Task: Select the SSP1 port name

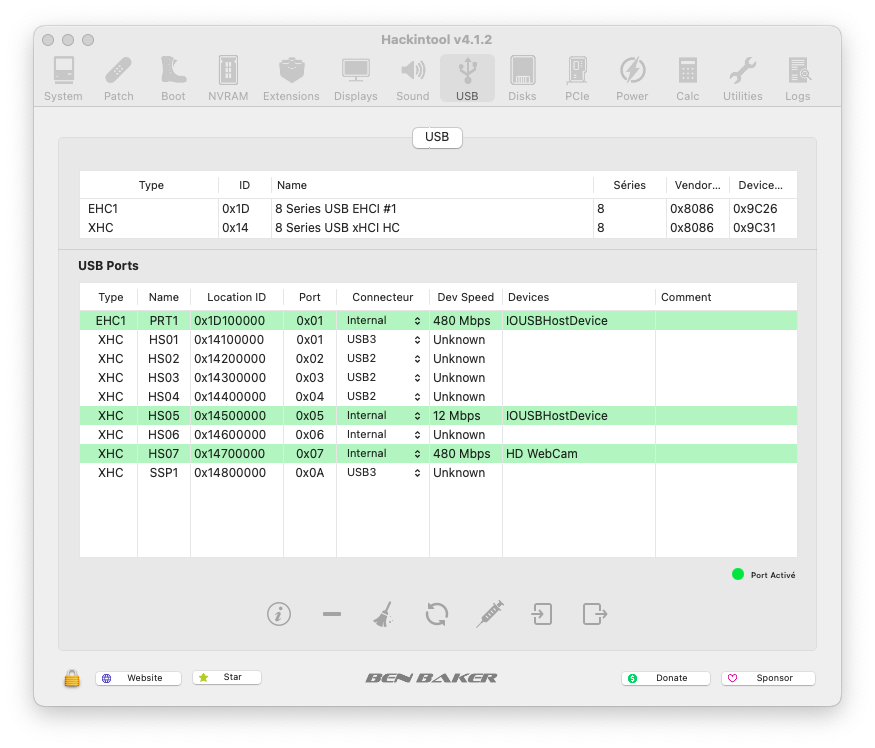Action: point(164,472)
